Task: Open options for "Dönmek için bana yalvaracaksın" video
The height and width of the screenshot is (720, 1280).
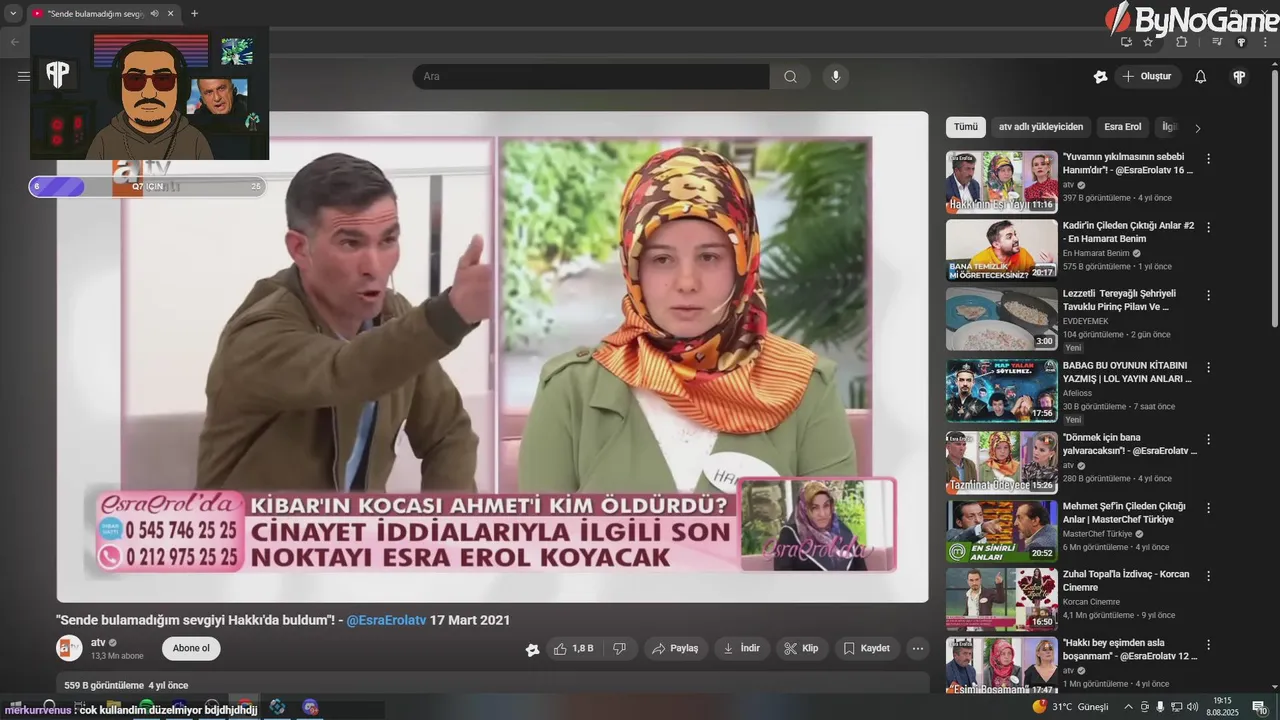Action: [1208, 440]
